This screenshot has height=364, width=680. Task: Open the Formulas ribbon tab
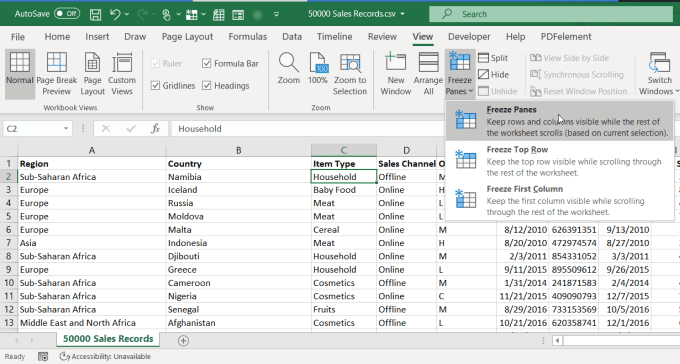248,37
